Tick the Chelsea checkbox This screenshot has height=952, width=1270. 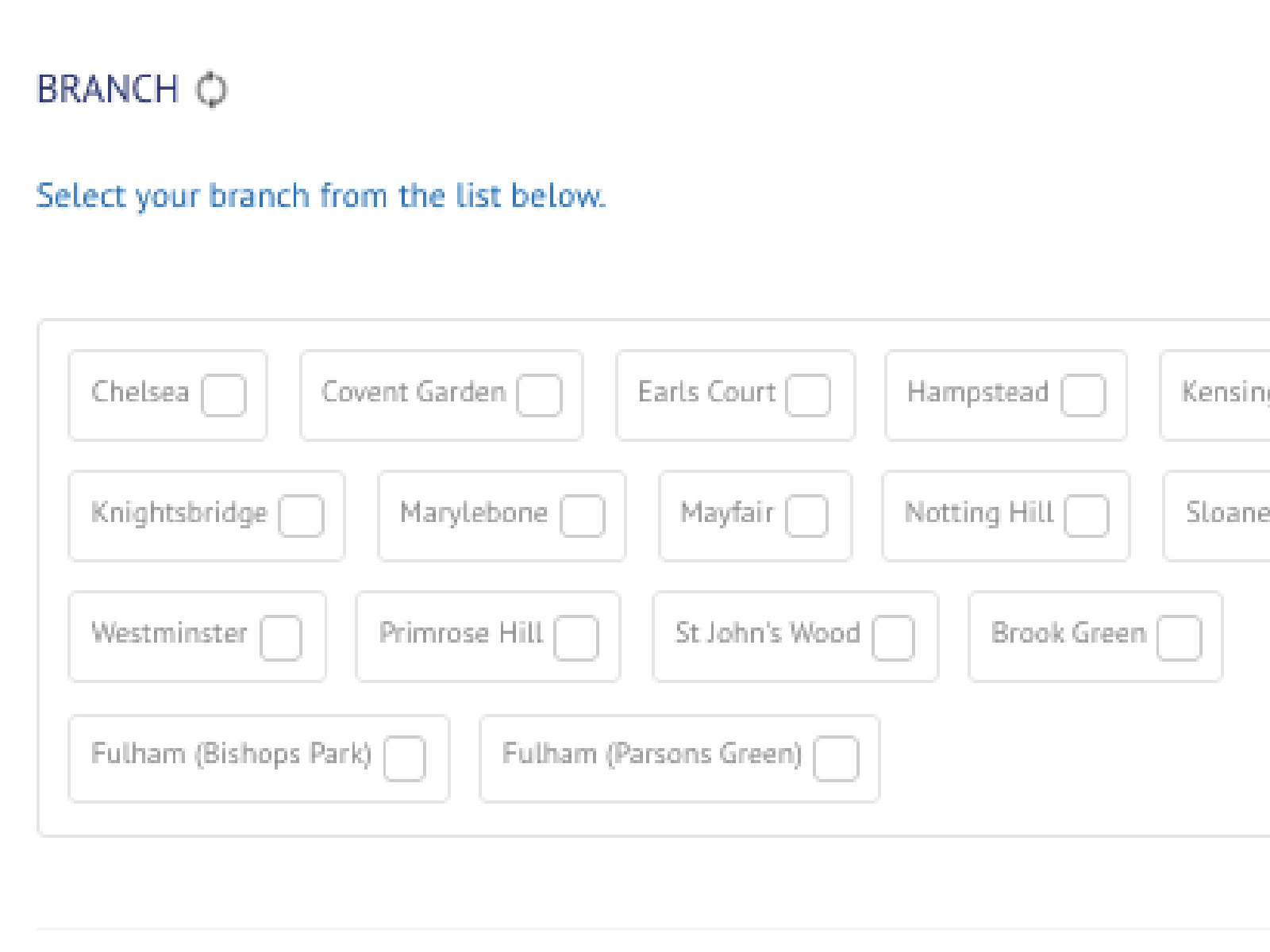click(x=224, y=395)
